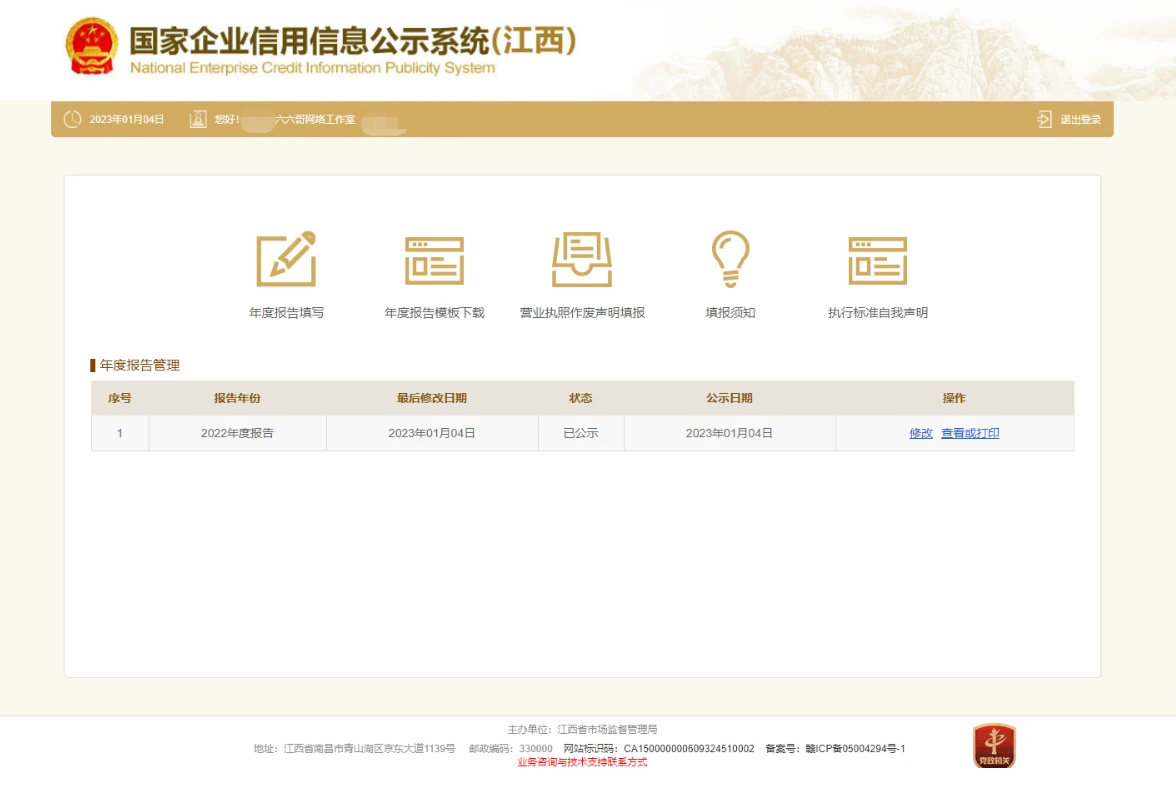
Task: Open the 填报须知 lightbulb icon
Action: click(x=730, y=259)
